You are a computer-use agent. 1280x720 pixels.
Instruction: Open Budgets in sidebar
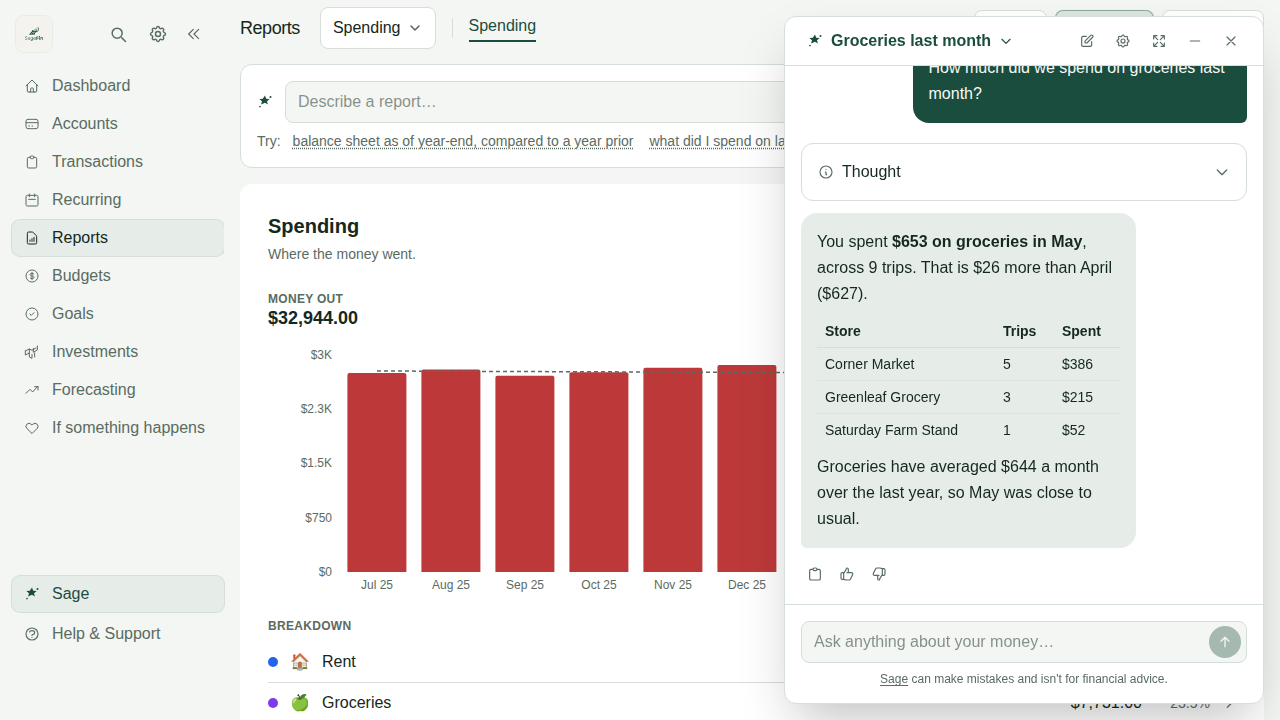(x=118, y=276)
